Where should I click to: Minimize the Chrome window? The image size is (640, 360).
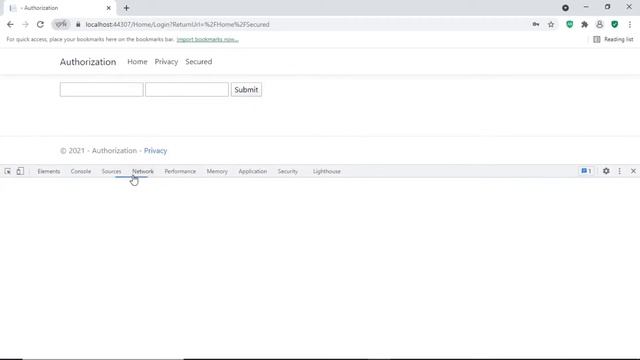tap(586, 7)
